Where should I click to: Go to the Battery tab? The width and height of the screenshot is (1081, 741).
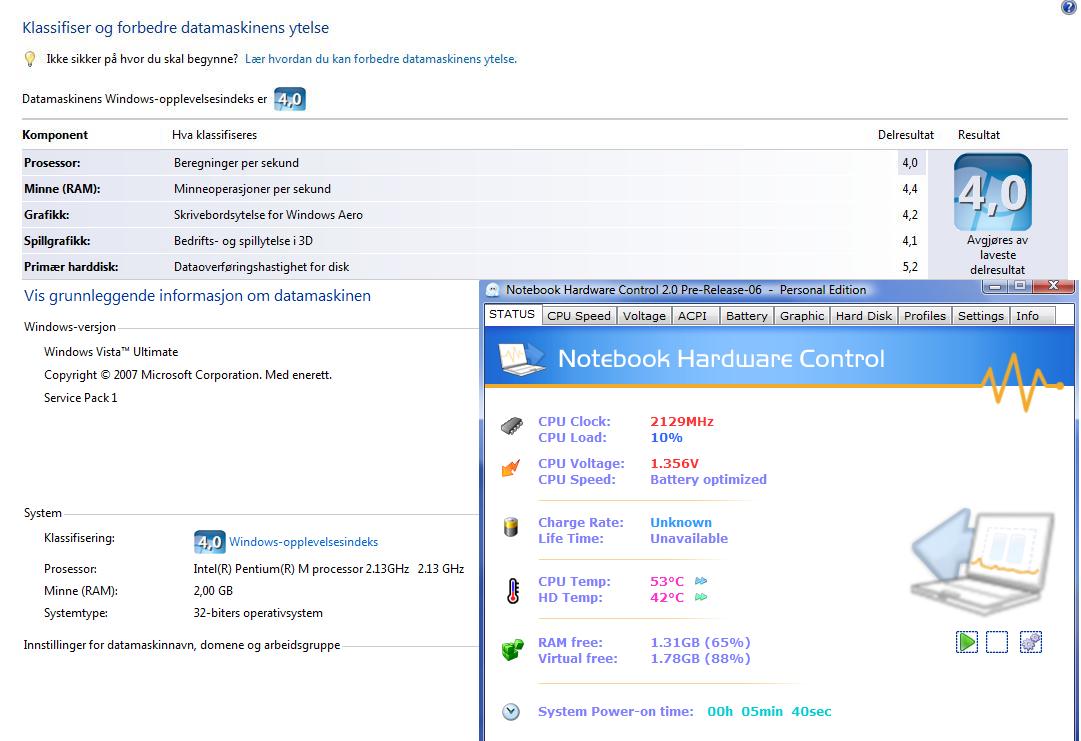pos(746,316)
